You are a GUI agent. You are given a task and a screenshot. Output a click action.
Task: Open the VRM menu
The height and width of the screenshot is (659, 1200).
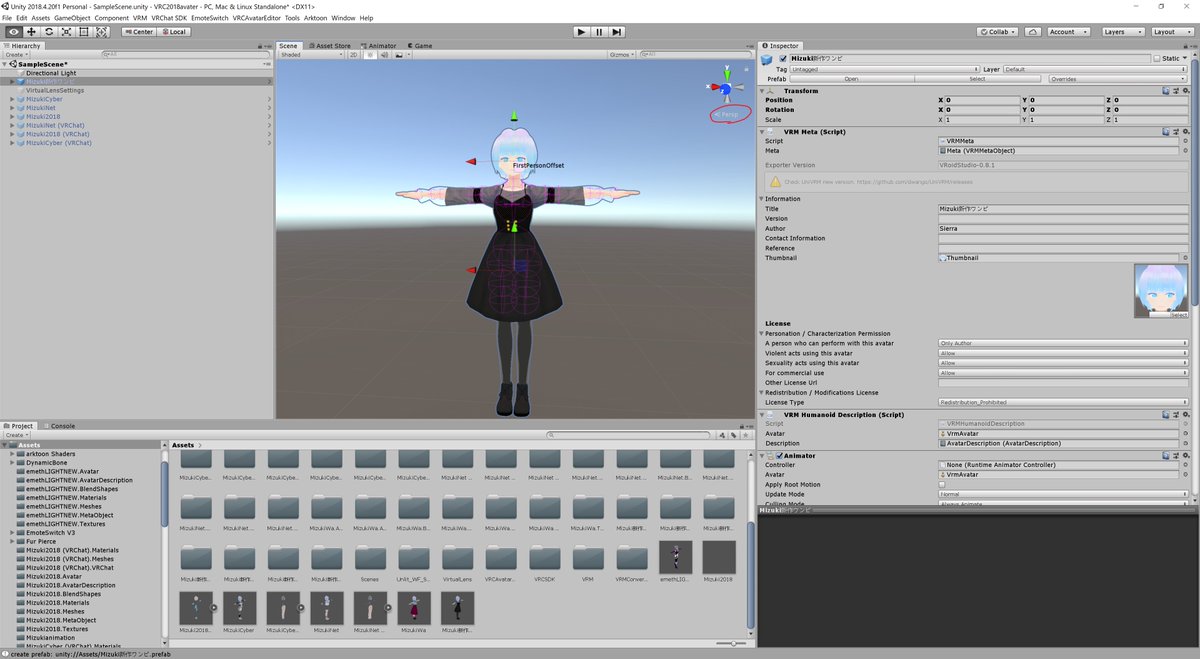point(139,18)
